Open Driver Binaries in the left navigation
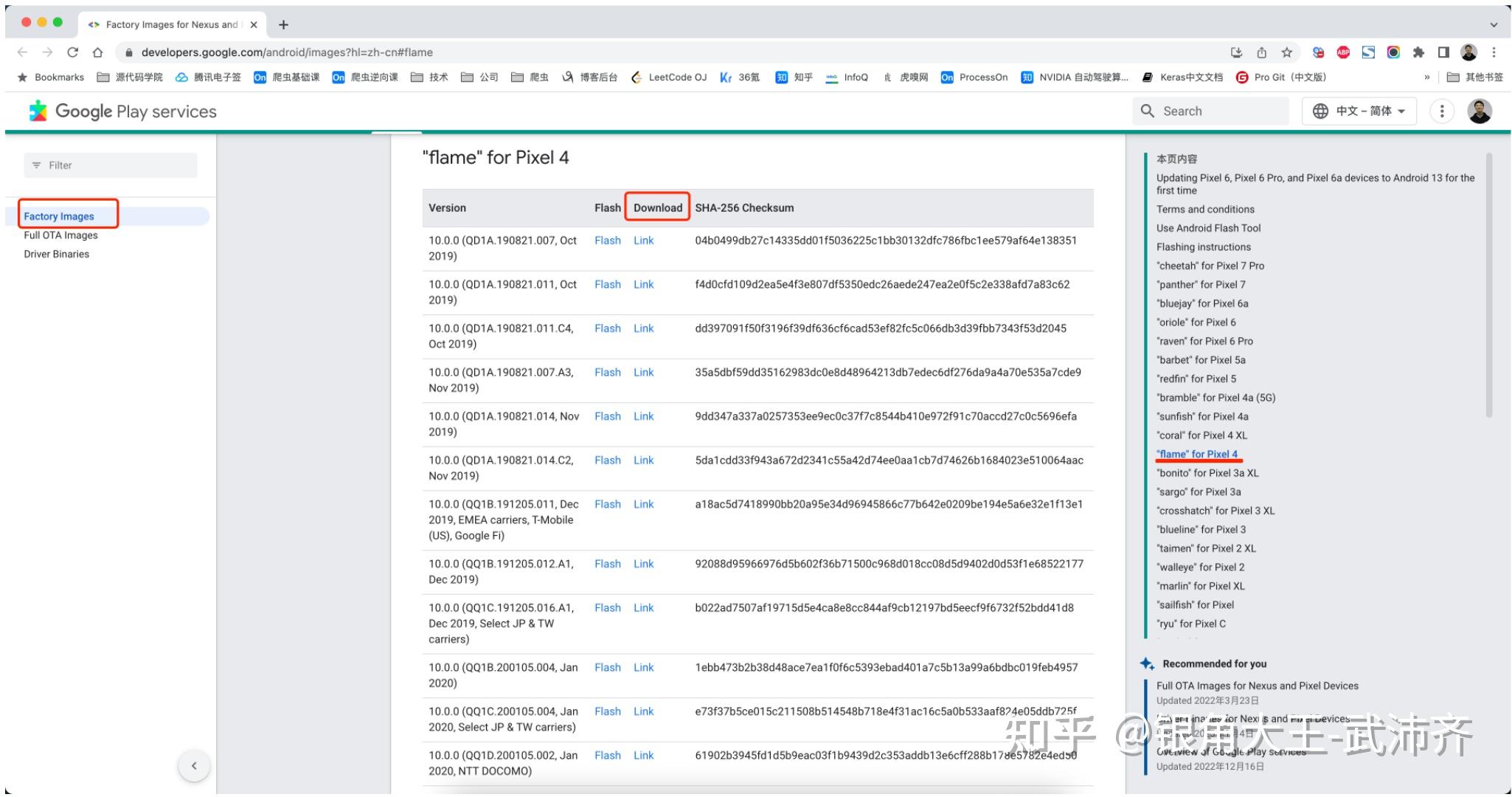1512x797 pixels. pyautogui.click(x=56, y=254)
